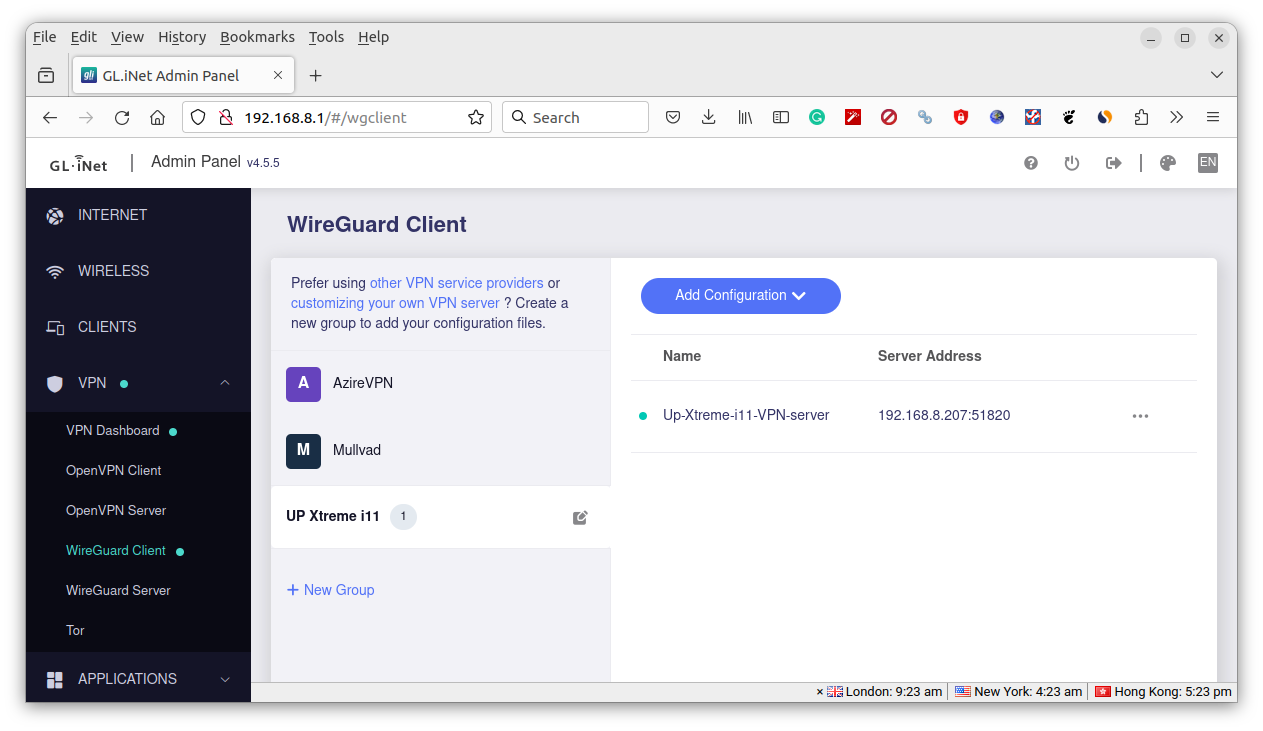Open the Pocket save icon

(673, 117)
